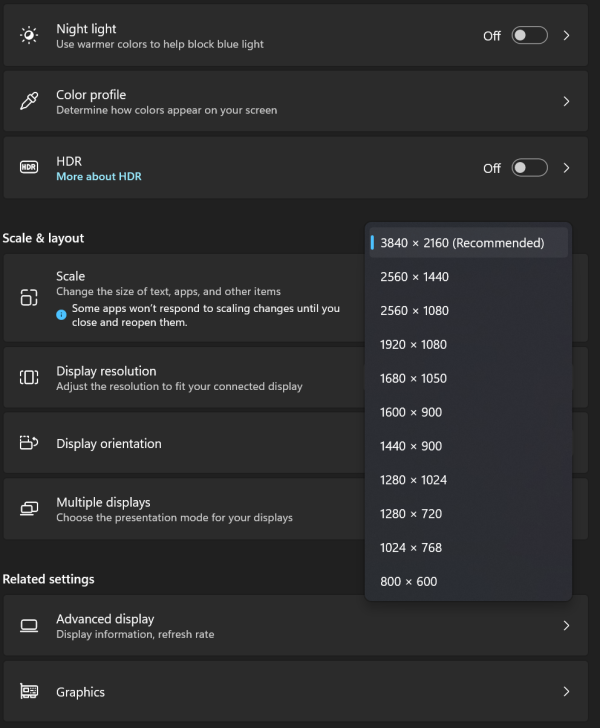
Task: Choose 1440 × 900 resolution option
Action: (468, 446)
